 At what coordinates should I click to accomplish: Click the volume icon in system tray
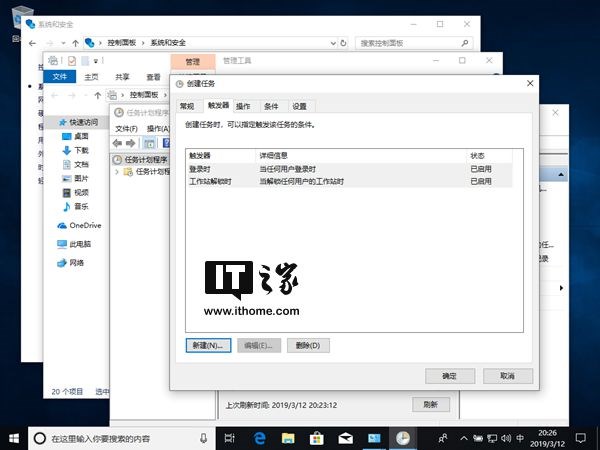click(506, 438)
